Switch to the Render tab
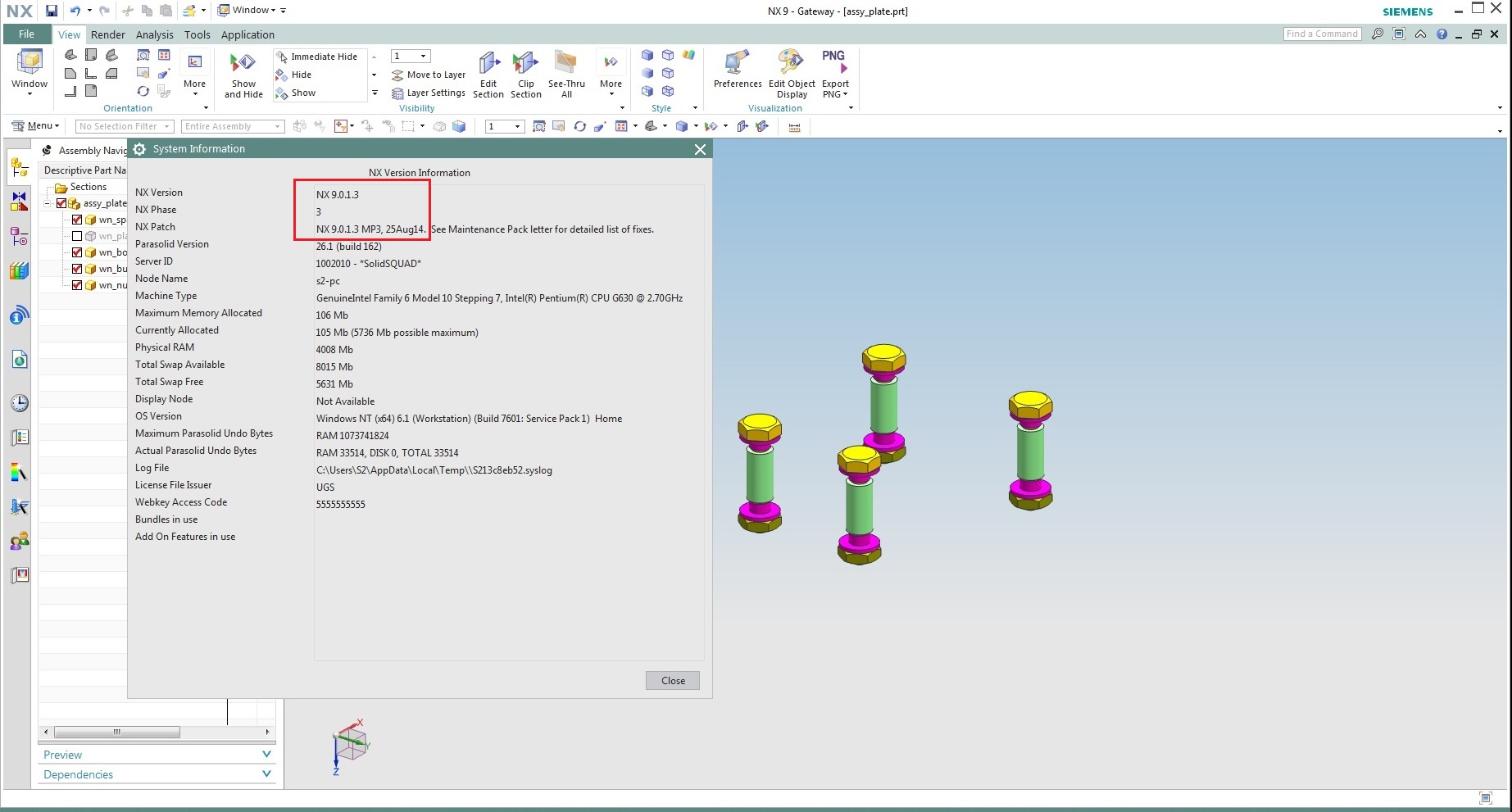Screen dimensions: 1512x812 pos(108,34)
